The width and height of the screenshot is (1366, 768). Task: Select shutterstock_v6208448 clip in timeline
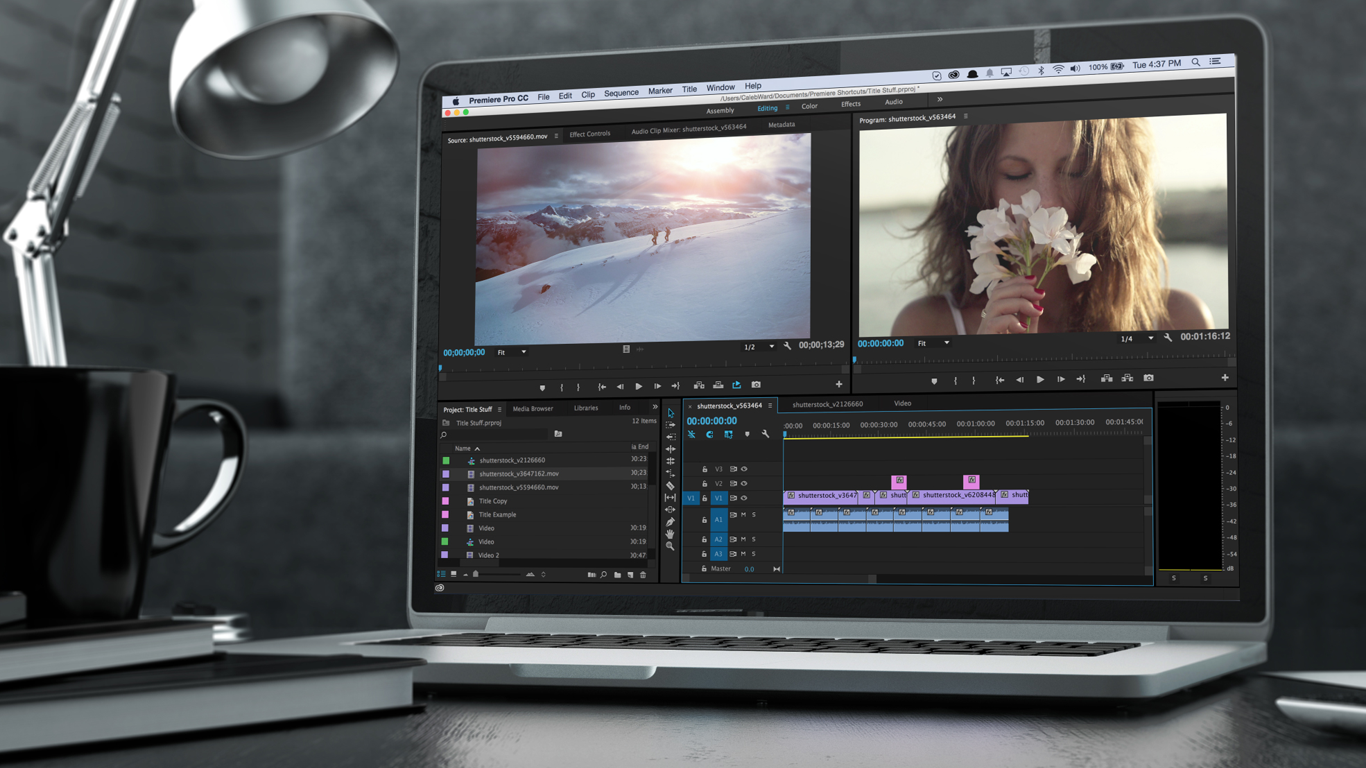953,495
